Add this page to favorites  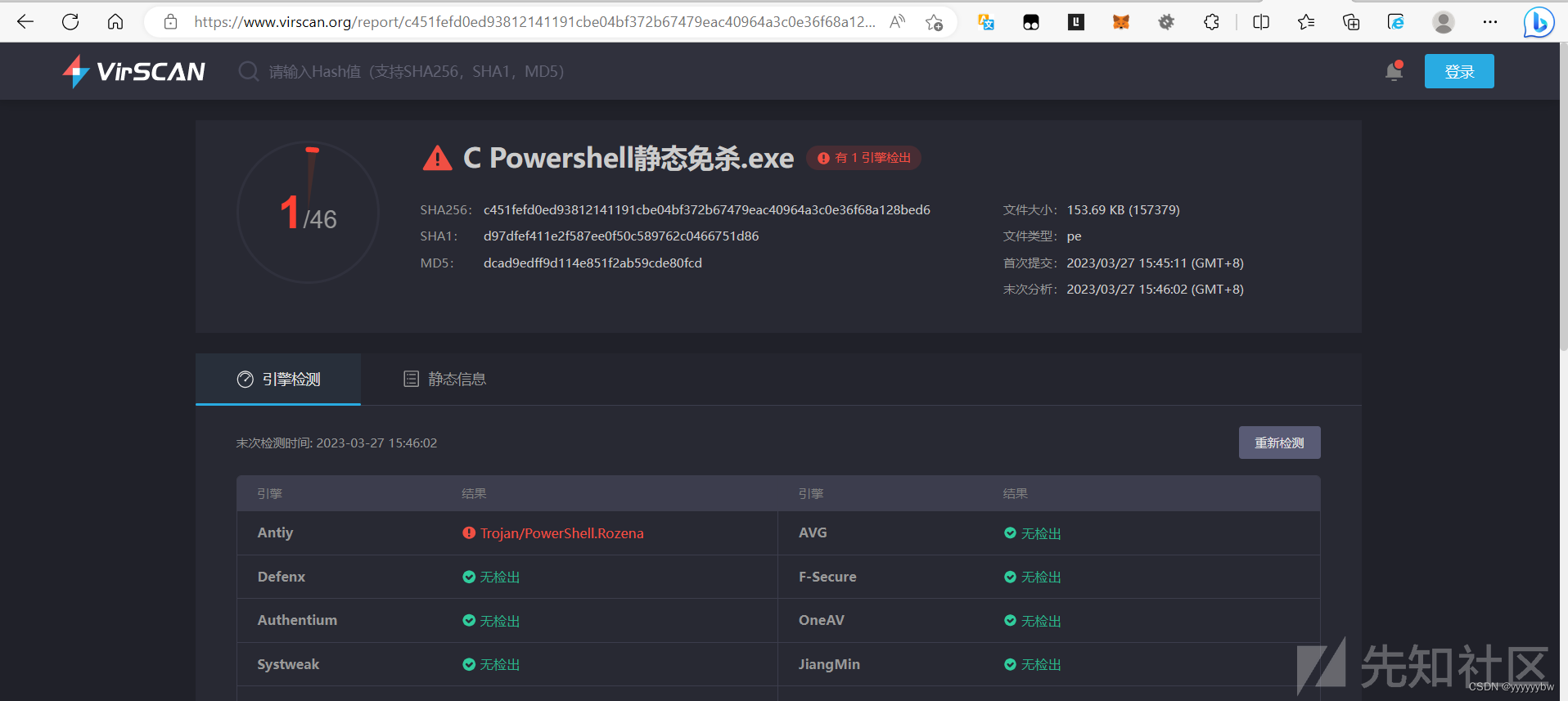(934, 22)
